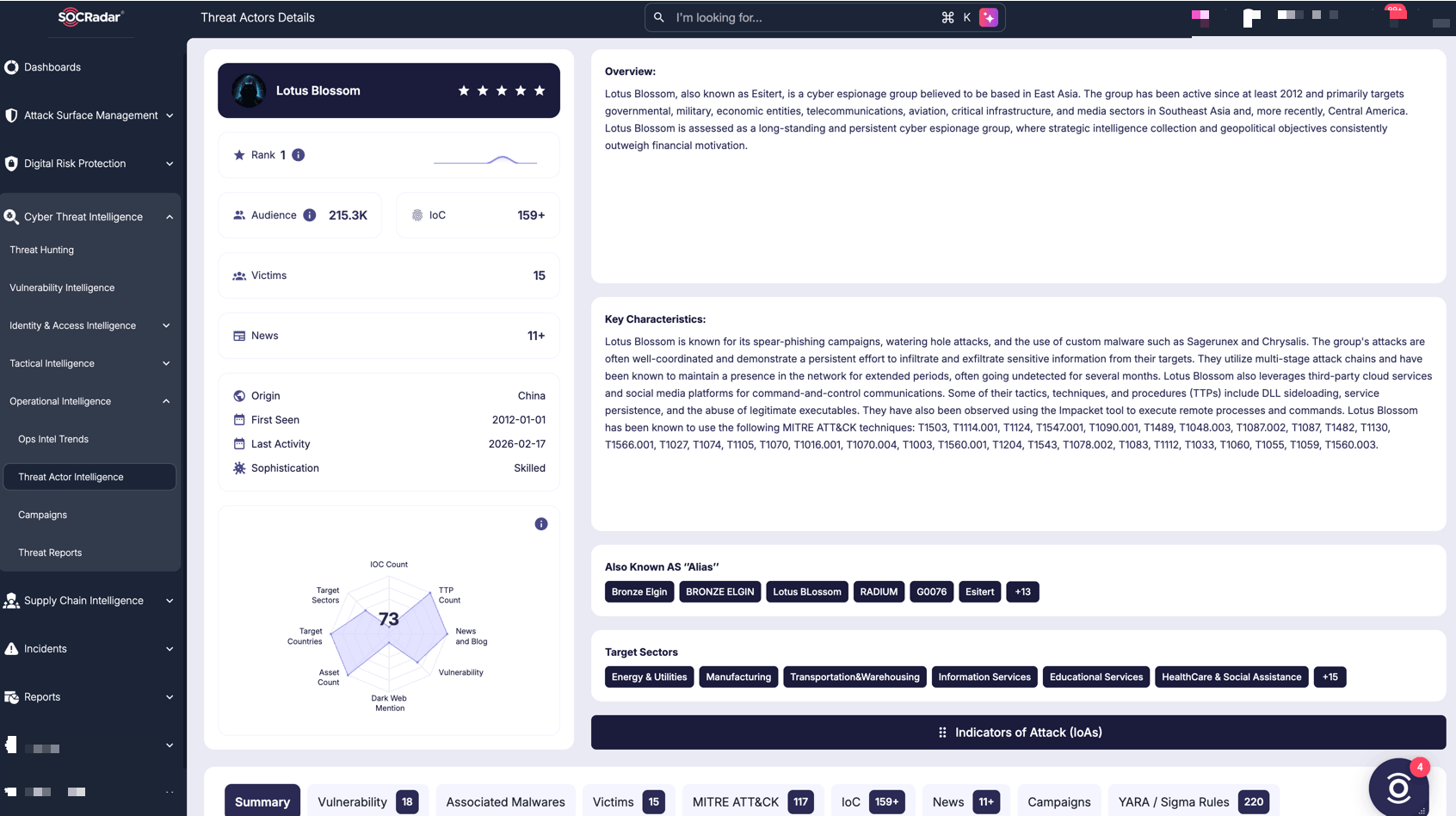Click the Incidents warning triangle icon
Image resolution: width=1456 pixels, height=816 pixels.
[x=11, y=649]
